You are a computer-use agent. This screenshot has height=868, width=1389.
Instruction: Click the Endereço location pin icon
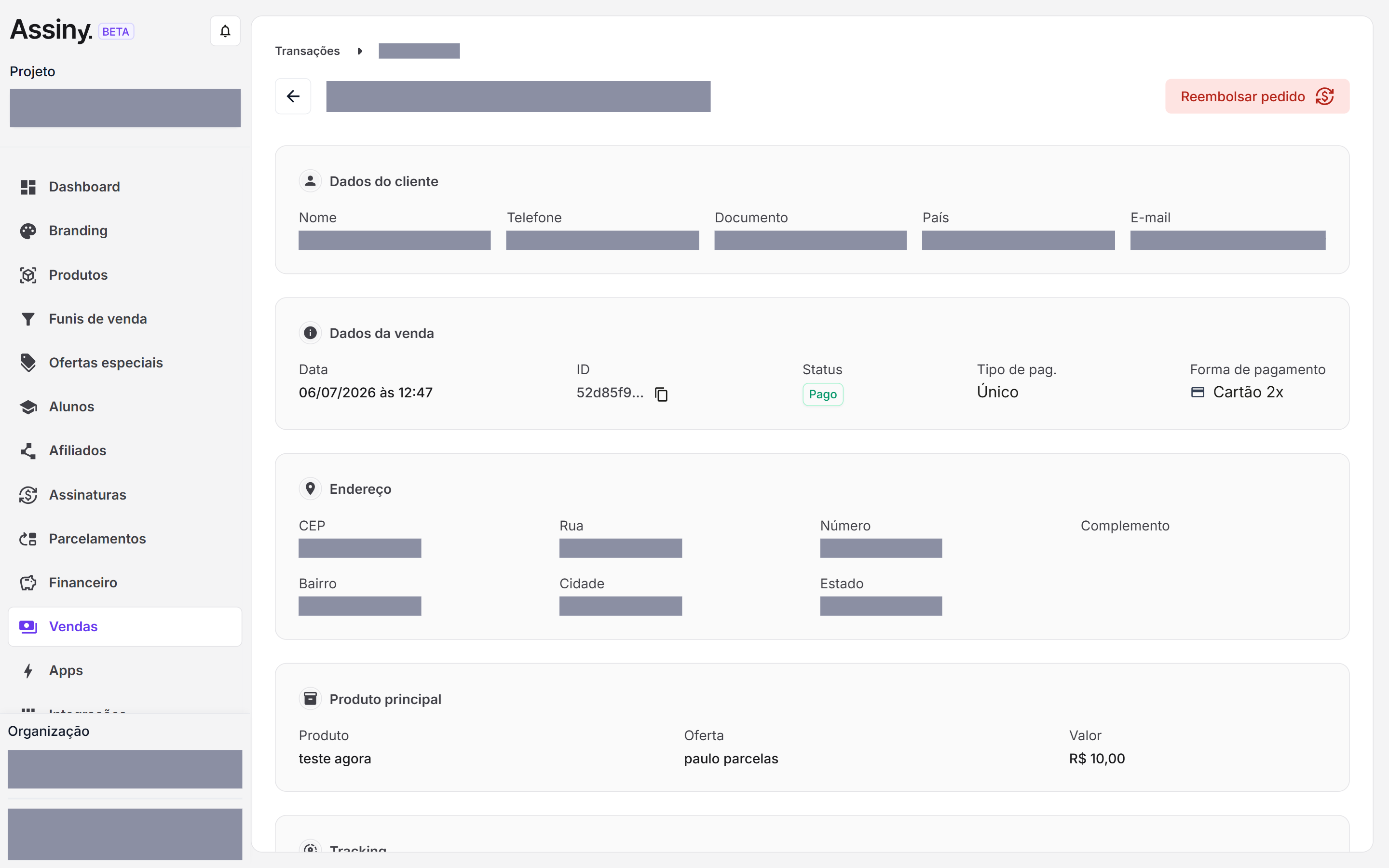310,488
